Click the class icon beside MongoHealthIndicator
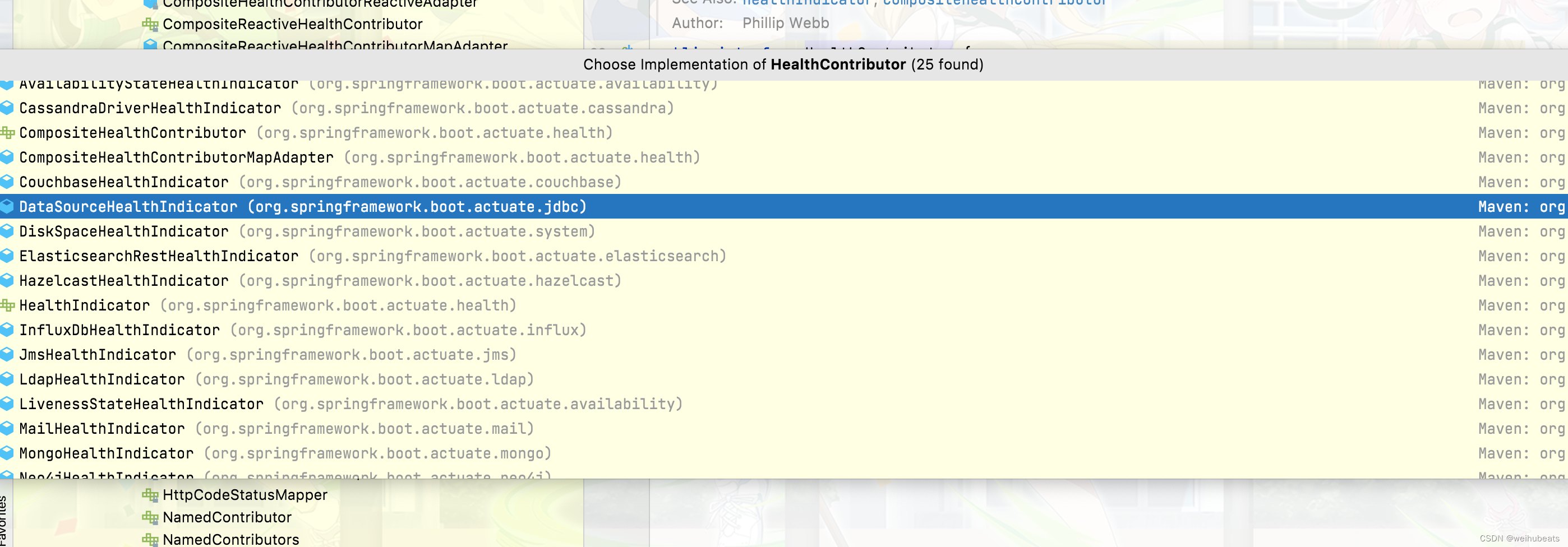The width and height of the screenshot is (1568, 547). coord(7,453)
